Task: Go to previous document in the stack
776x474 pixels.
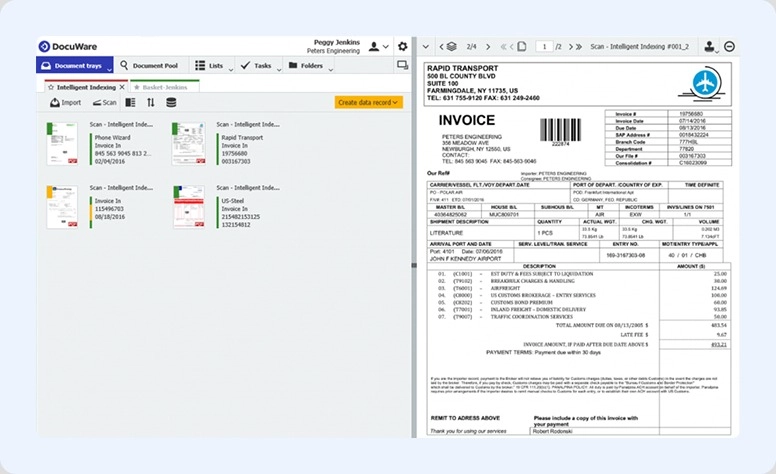Action: [441, 47]
